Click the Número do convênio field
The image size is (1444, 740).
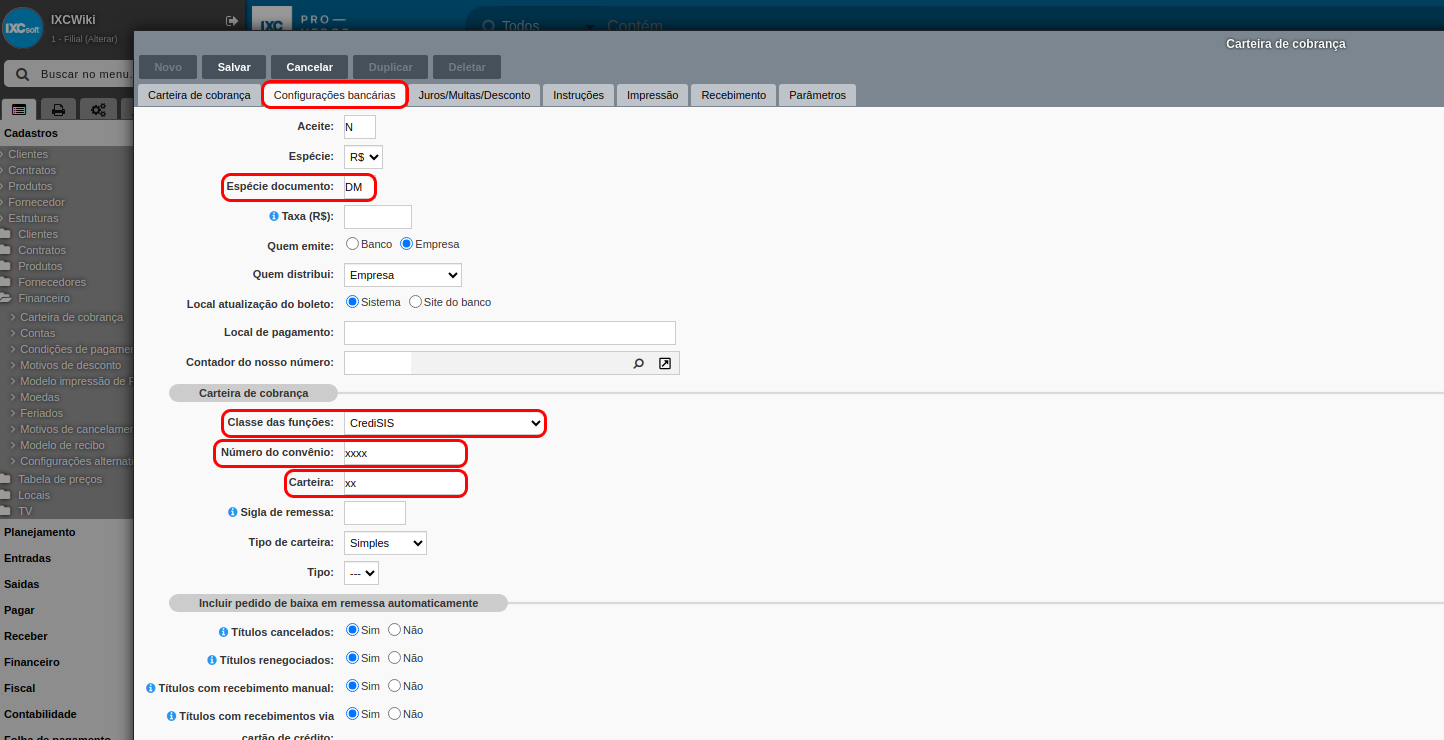pyautogui.click(x=404, y=453)
